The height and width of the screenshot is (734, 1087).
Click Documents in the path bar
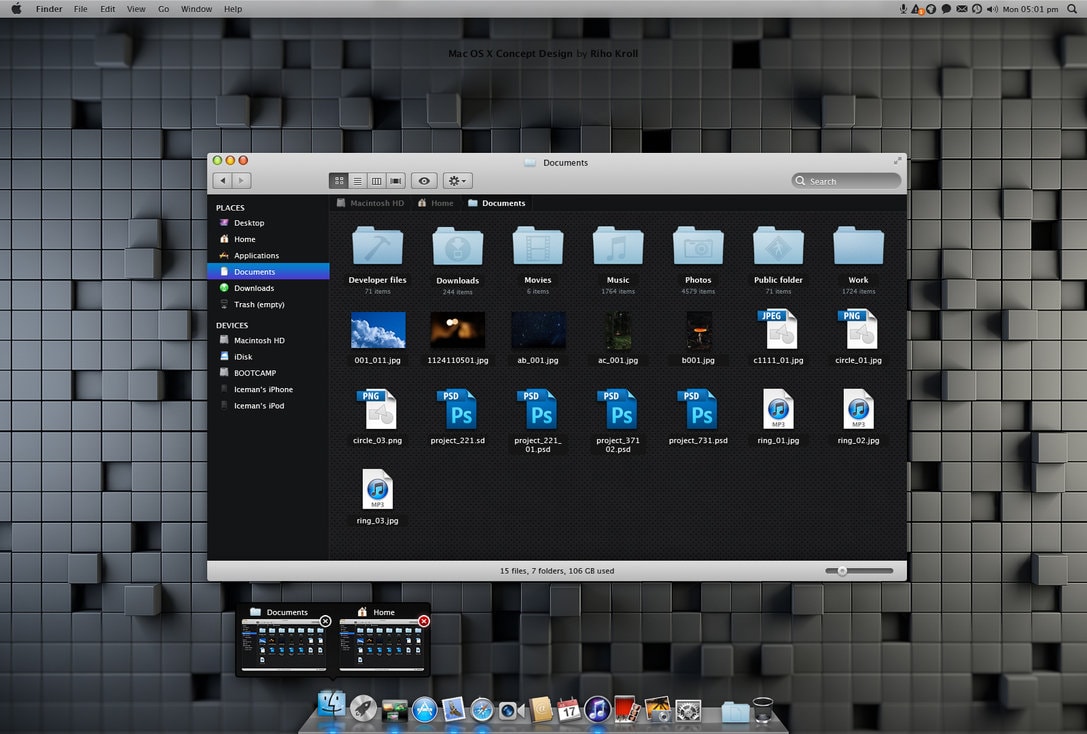pyautogui.click(x=497, y=203)
